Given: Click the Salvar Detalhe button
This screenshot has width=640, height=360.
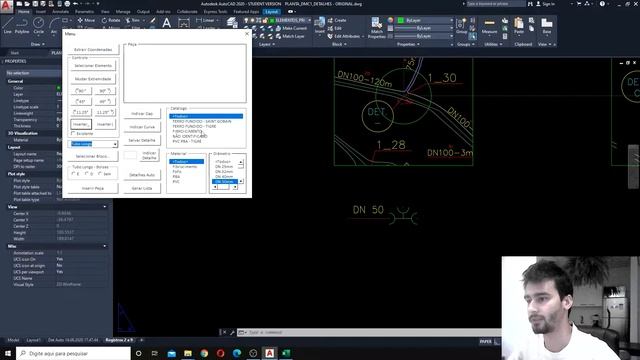Looking at the screenshot, I should point(142,140).
